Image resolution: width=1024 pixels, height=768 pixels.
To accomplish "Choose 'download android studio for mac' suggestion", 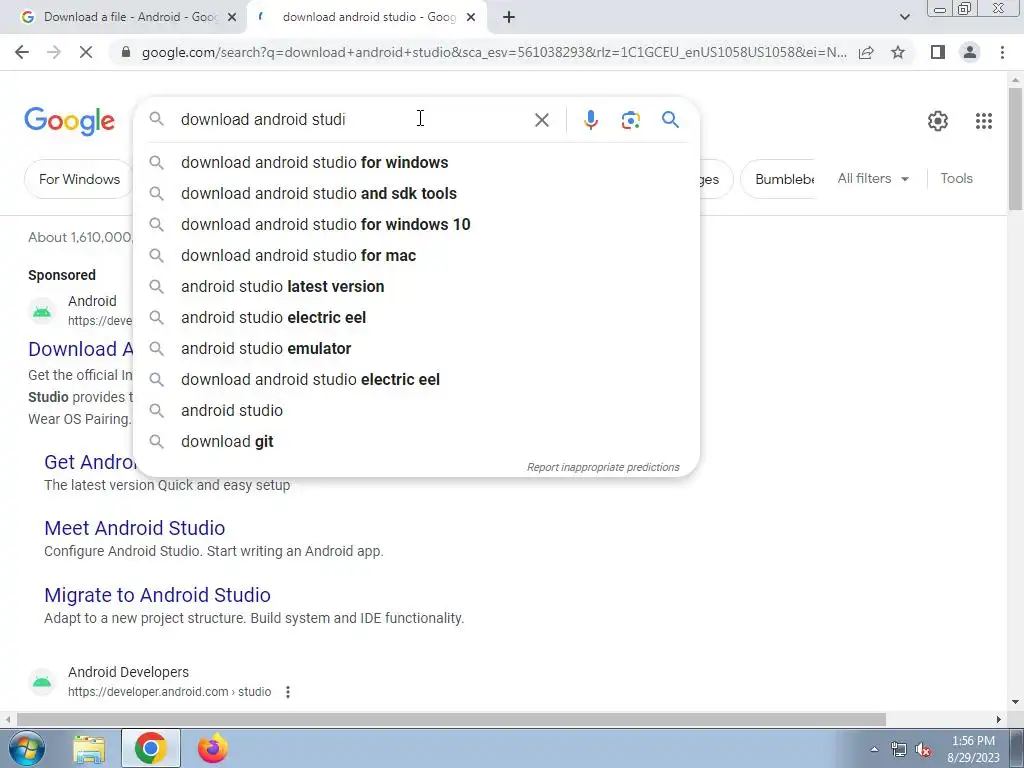I will coord(416,255).
